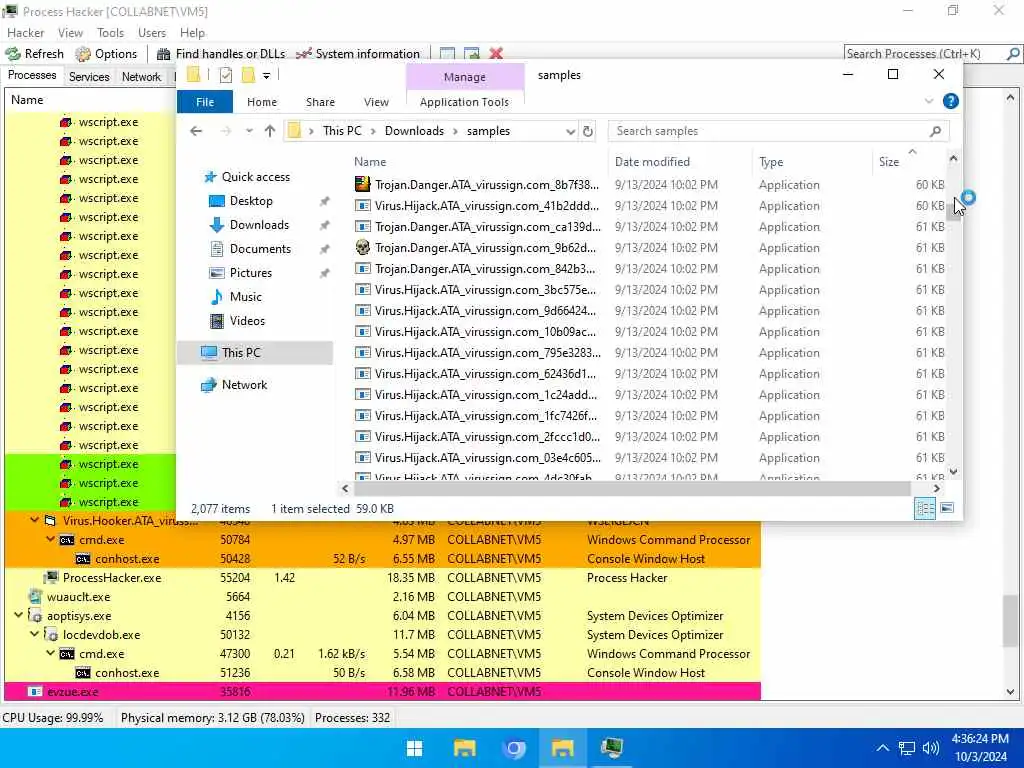Switch to the Services tab

point(89,76)
